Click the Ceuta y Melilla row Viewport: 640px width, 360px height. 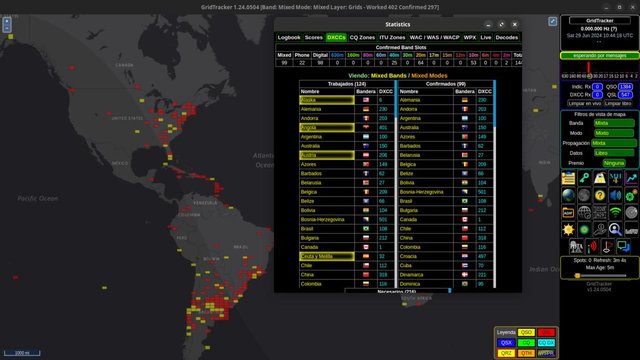[x=327, y=256]
